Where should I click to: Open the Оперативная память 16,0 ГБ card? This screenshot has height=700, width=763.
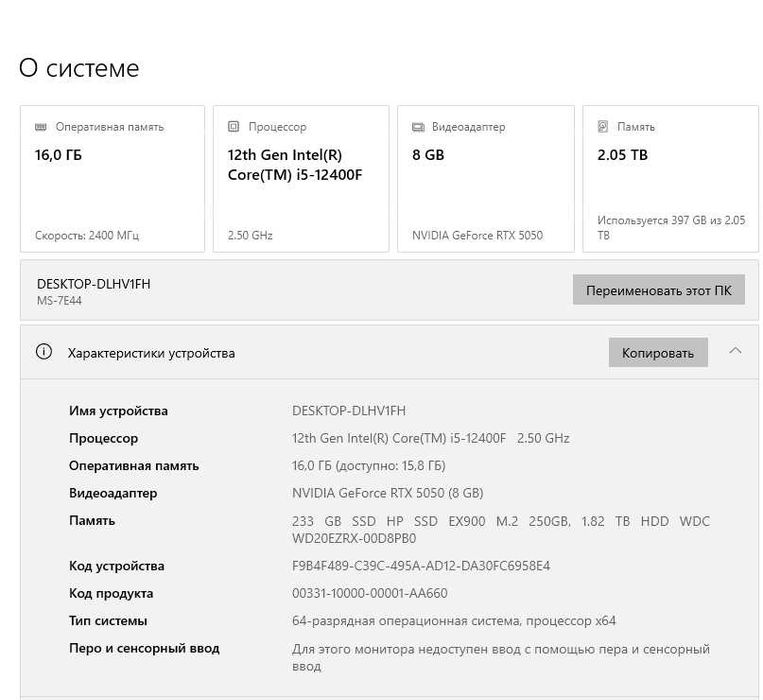(x=112, y=180)
